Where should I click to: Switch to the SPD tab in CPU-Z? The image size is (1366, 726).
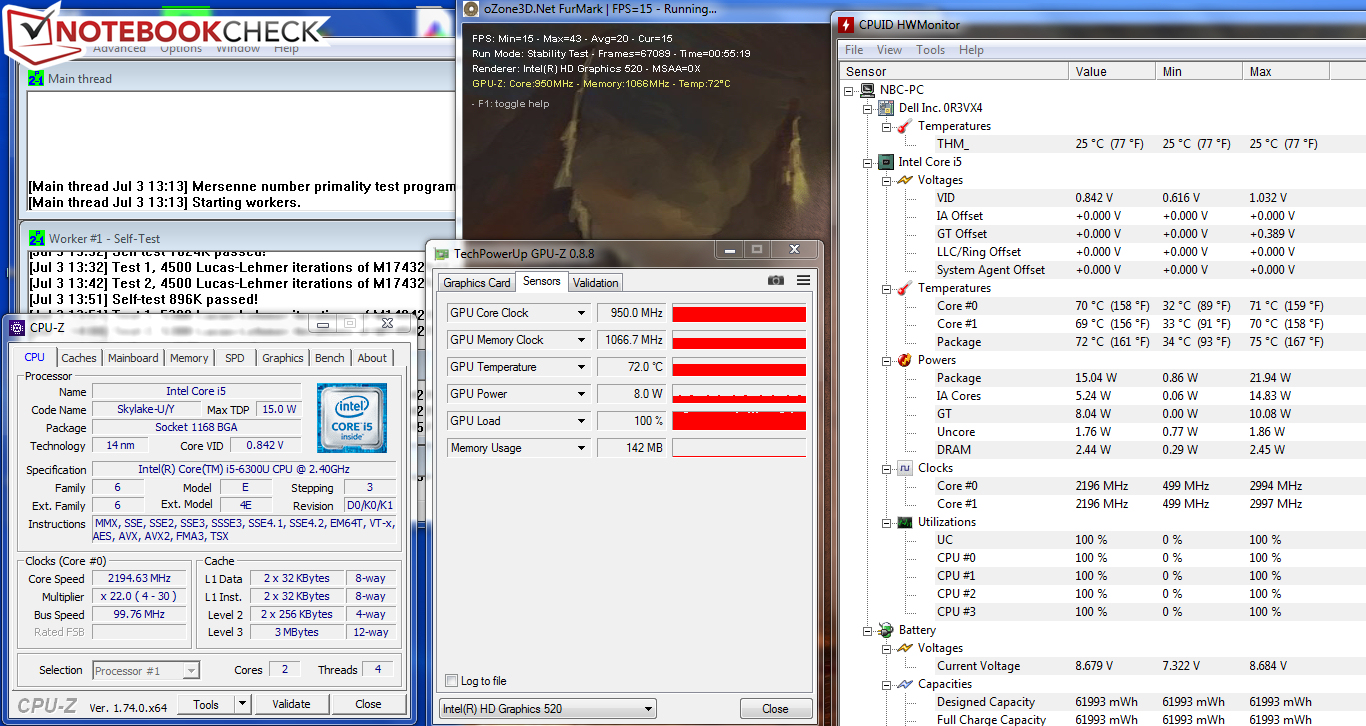tap(234, 358)
